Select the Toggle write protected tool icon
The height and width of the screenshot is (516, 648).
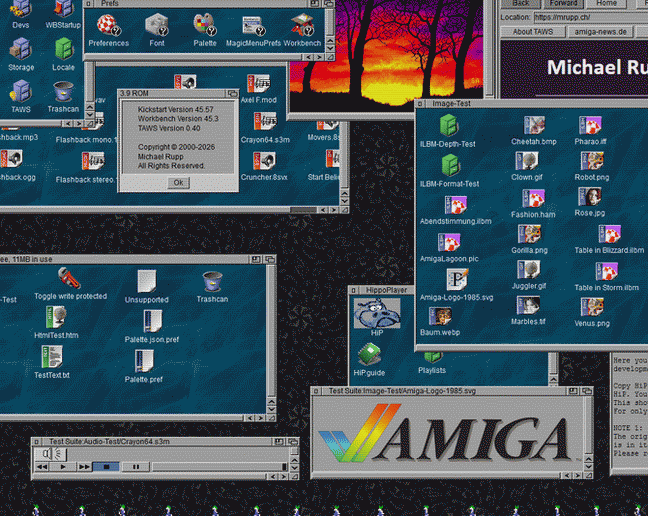click(x=69, y=278)
